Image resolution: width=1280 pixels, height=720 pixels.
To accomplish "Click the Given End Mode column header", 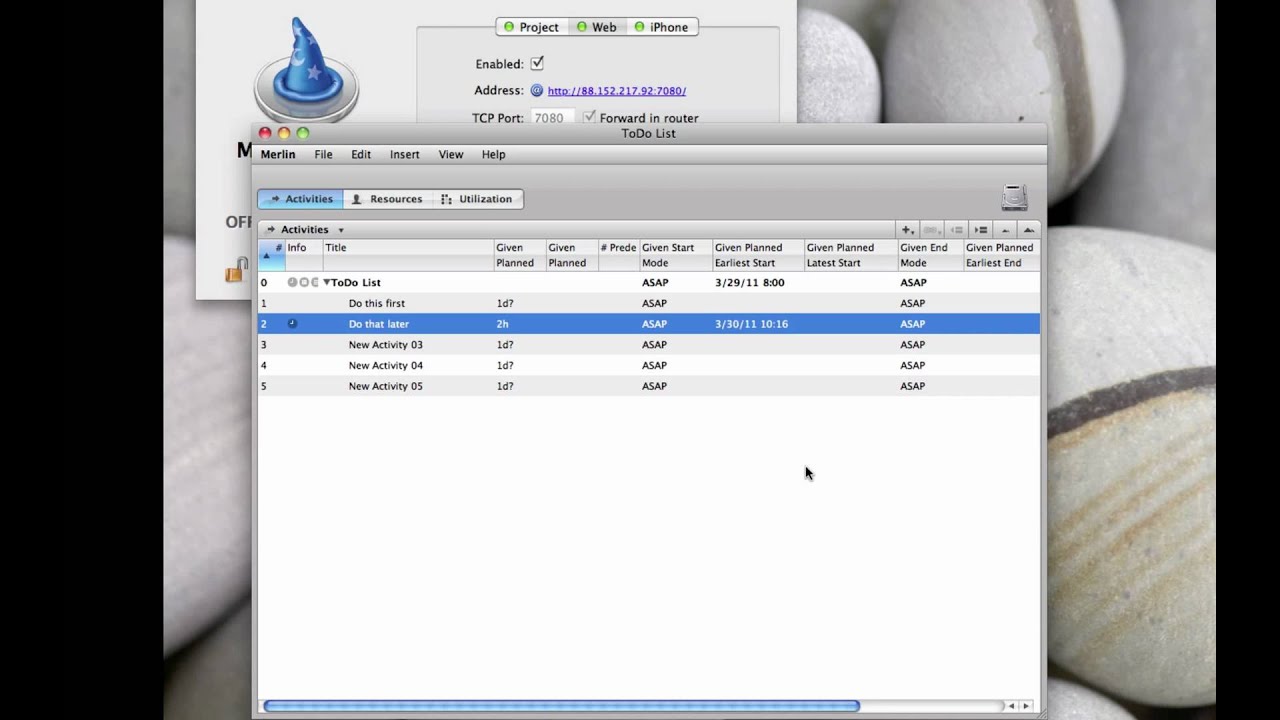I will (930, 255).
